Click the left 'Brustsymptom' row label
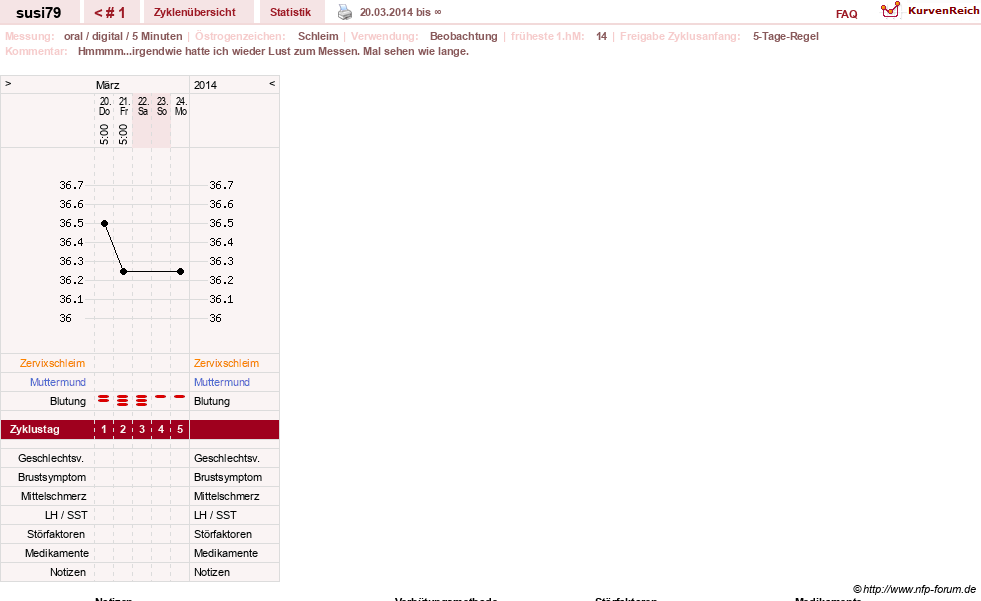Image resolution: width=981 pixels, height=601 pixels. pyautogui.click(x=52, y=477)
